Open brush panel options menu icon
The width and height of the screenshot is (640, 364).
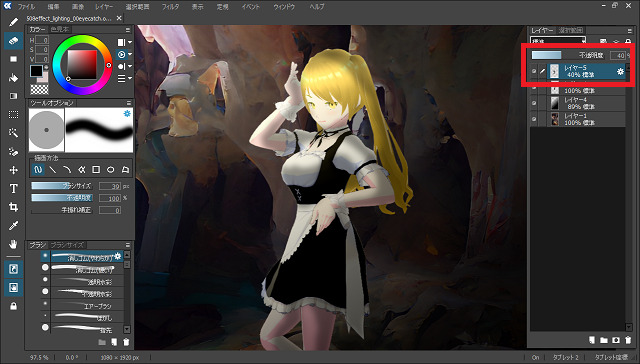128,245
